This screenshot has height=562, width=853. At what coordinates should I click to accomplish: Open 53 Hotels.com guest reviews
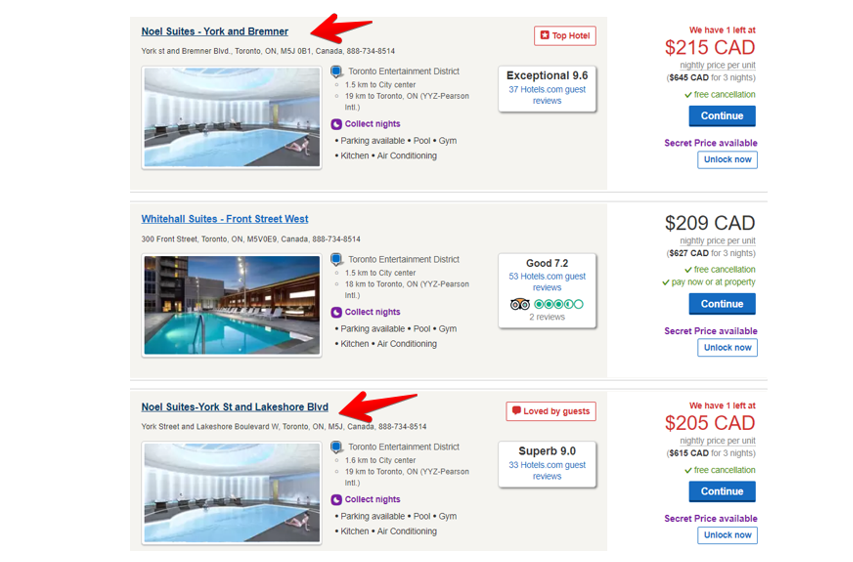tap(547, 282)
